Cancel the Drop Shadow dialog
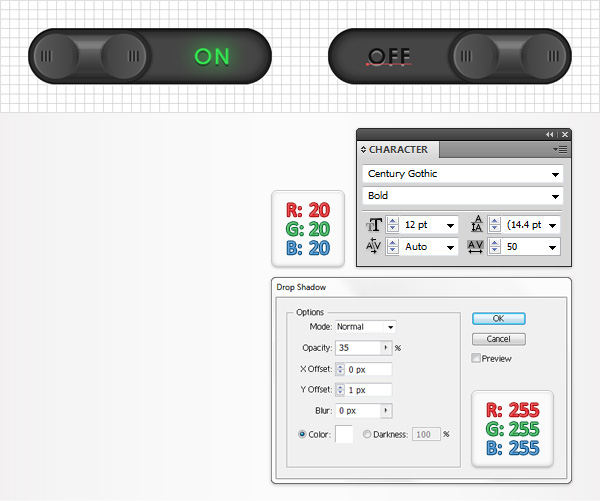 [499, 339]
